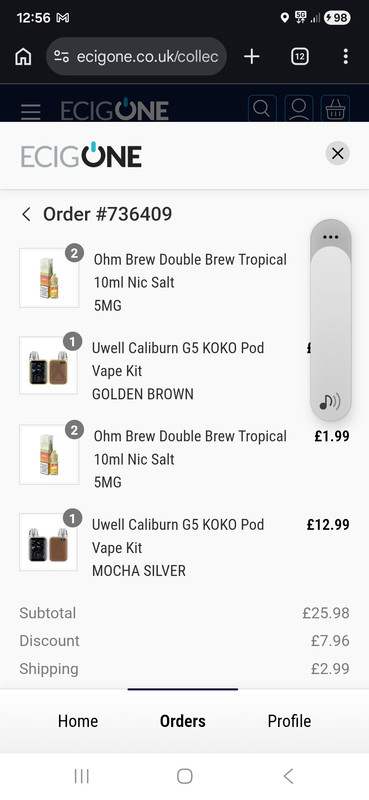Screen dimensions: 369x800
Task: Open the Golden Brown Caliburn G5 KOKO thumbnail
Action: coord(48,365)
